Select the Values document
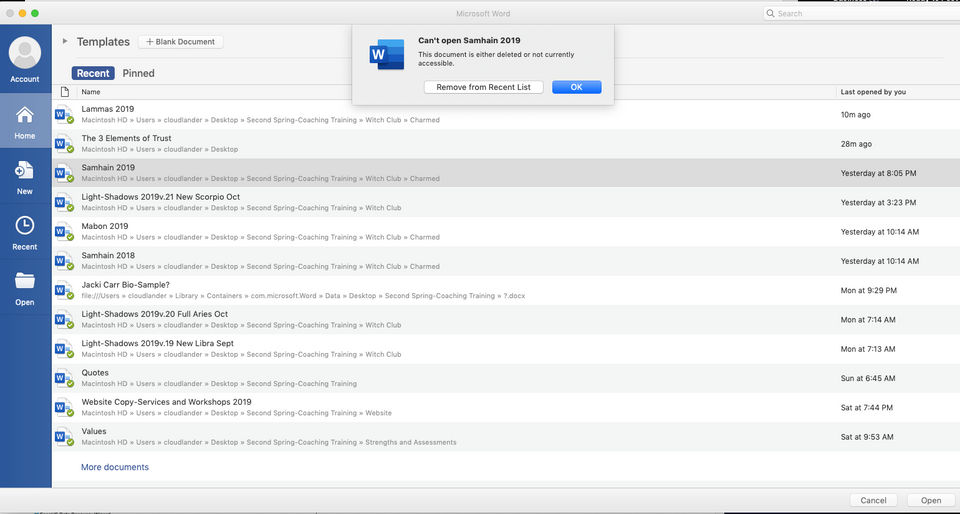 [94, 431]
